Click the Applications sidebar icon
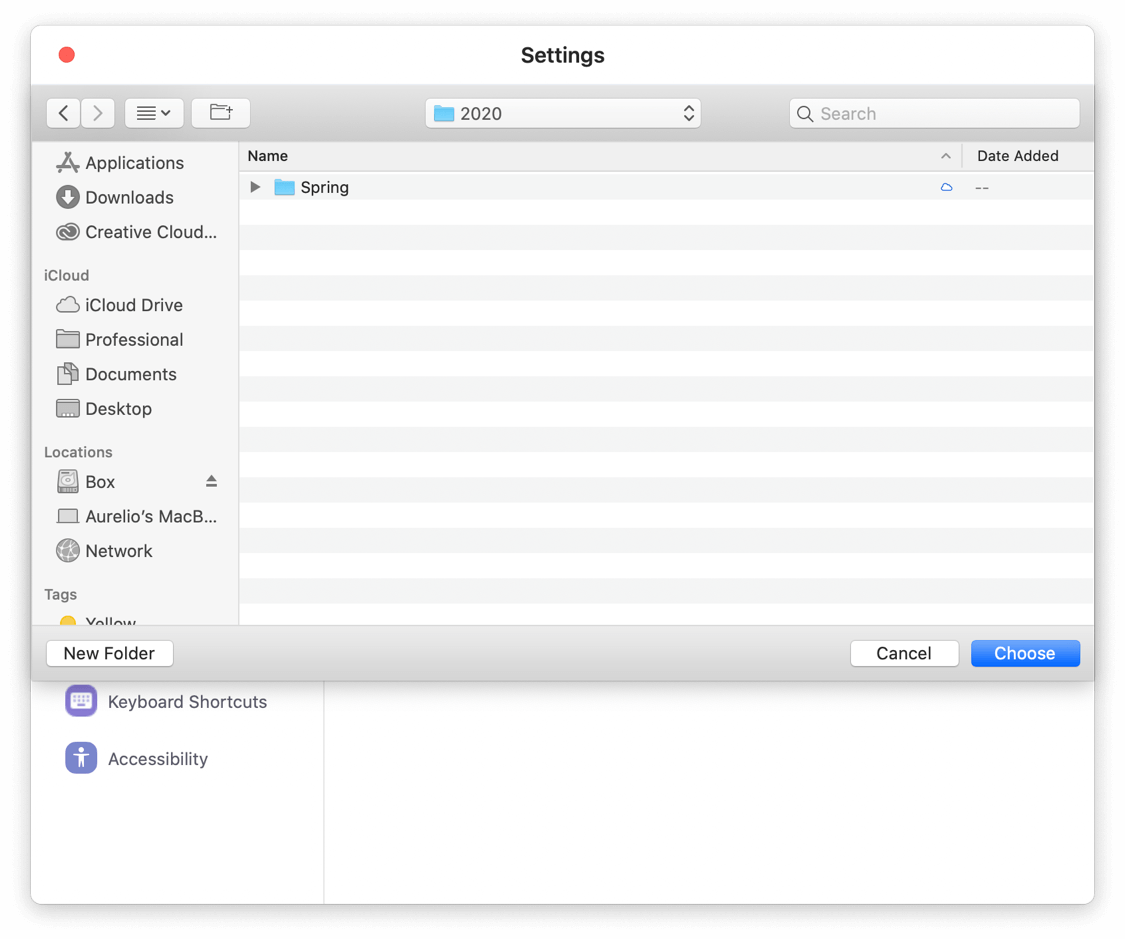This screenshot has width=1125, height=939. coord(67,163)
